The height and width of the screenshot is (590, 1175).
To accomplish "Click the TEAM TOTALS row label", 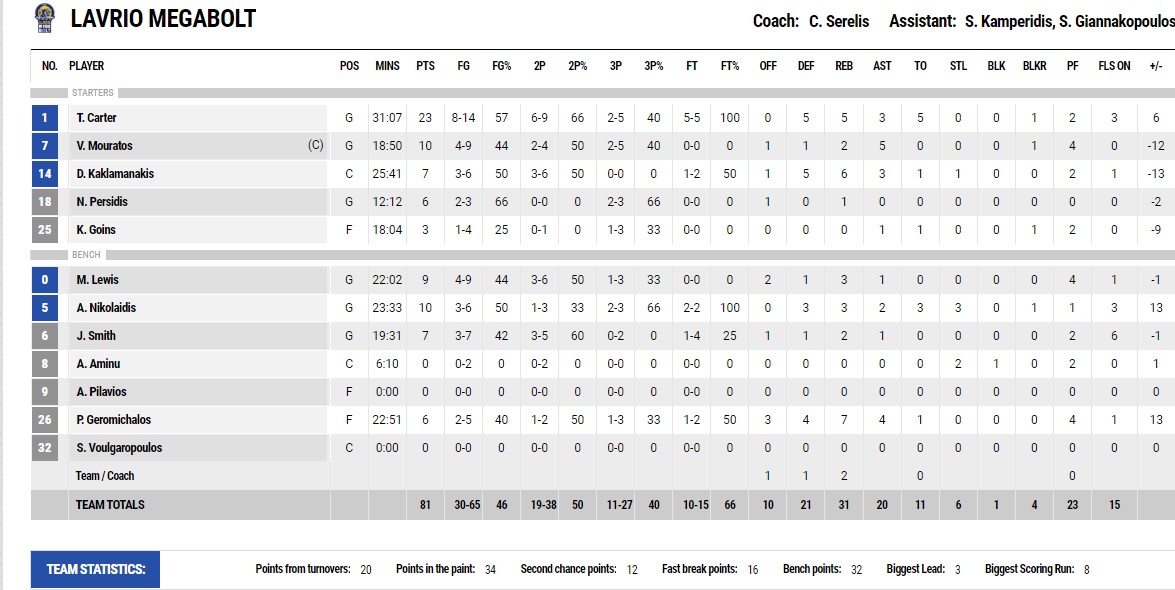I will pos(110,505).
